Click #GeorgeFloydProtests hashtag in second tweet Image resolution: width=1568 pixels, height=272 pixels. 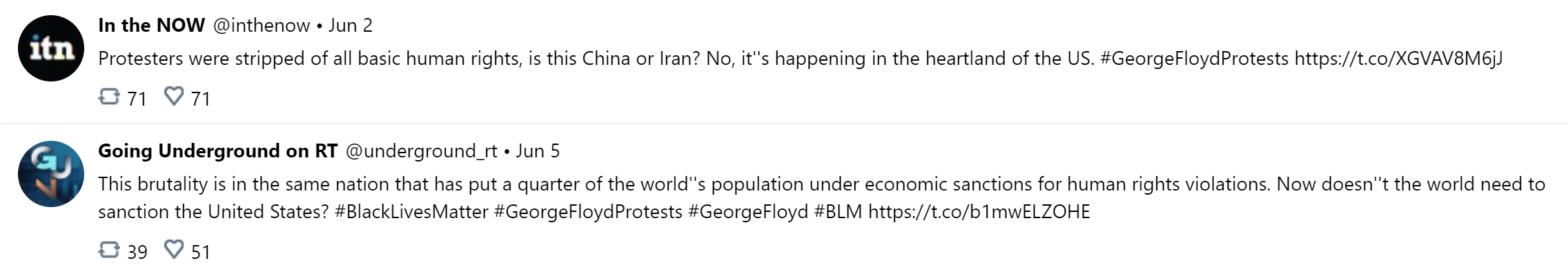[x=588, y=211]
